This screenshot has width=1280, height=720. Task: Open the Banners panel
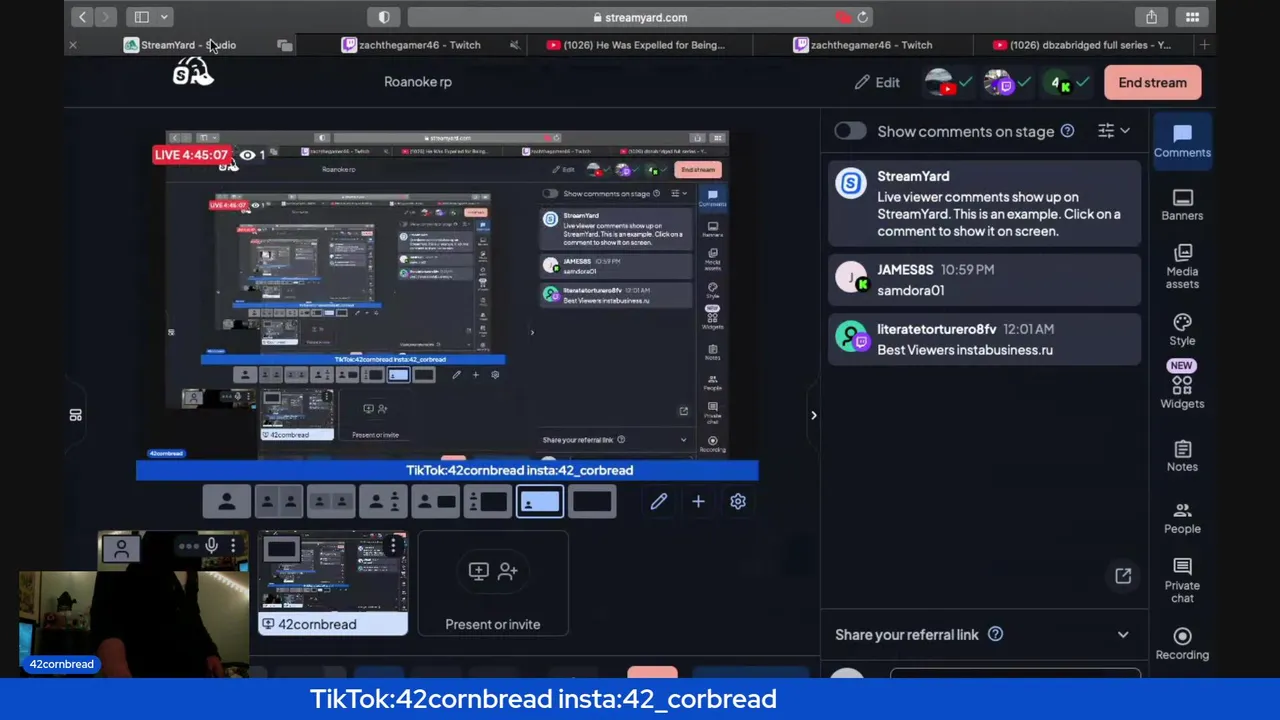point(1182,204)
